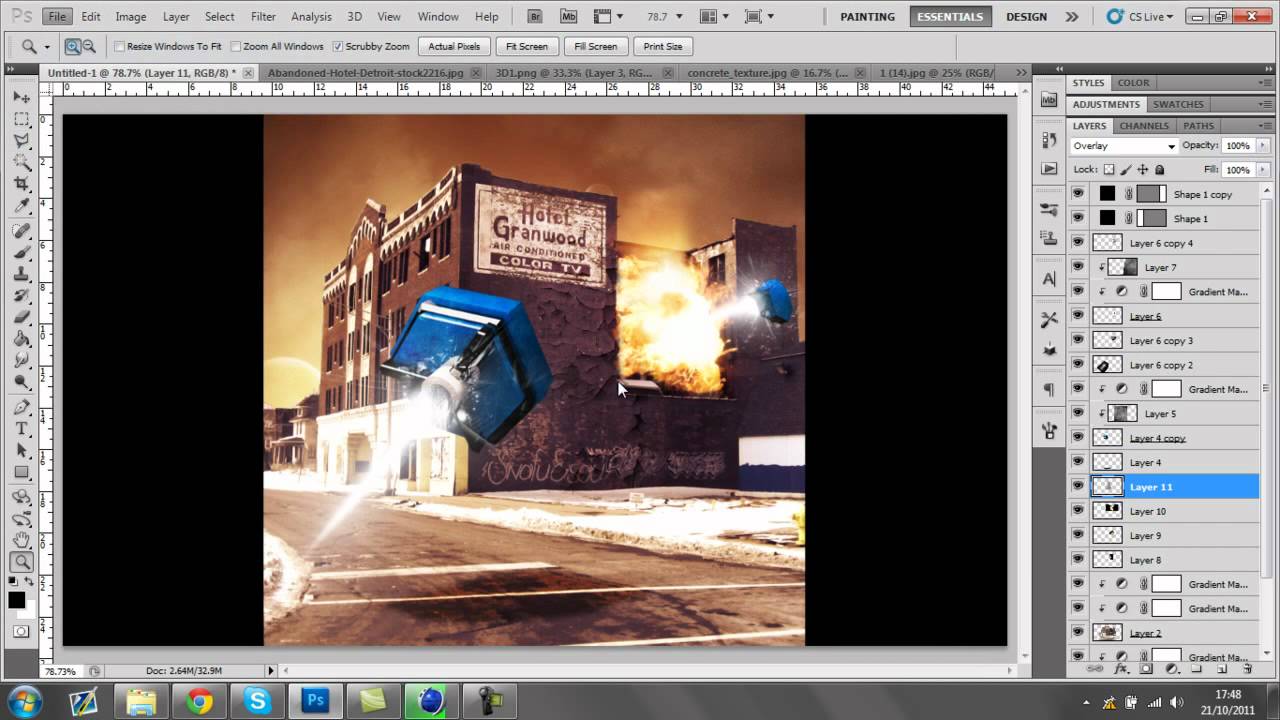This screenshot has height=720, width=1280.
Task: Open the Character panel icon
Action: (1049, 279)
